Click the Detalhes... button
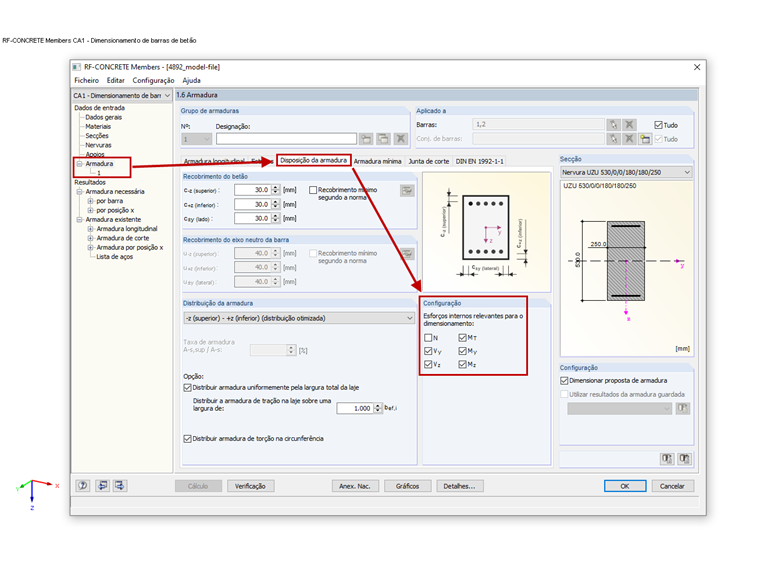Image resolution: width=760 pixels, height=570 pixels. tap(459, 486)
